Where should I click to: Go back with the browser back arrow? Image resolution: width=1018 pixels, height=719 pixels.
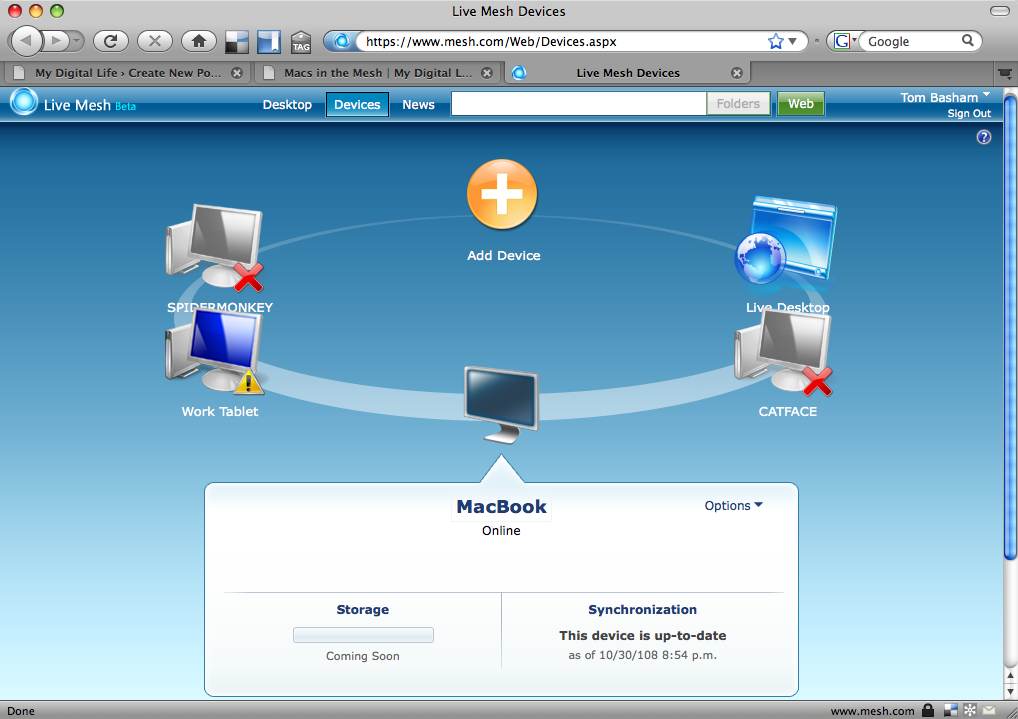click(x=26, y=41)
